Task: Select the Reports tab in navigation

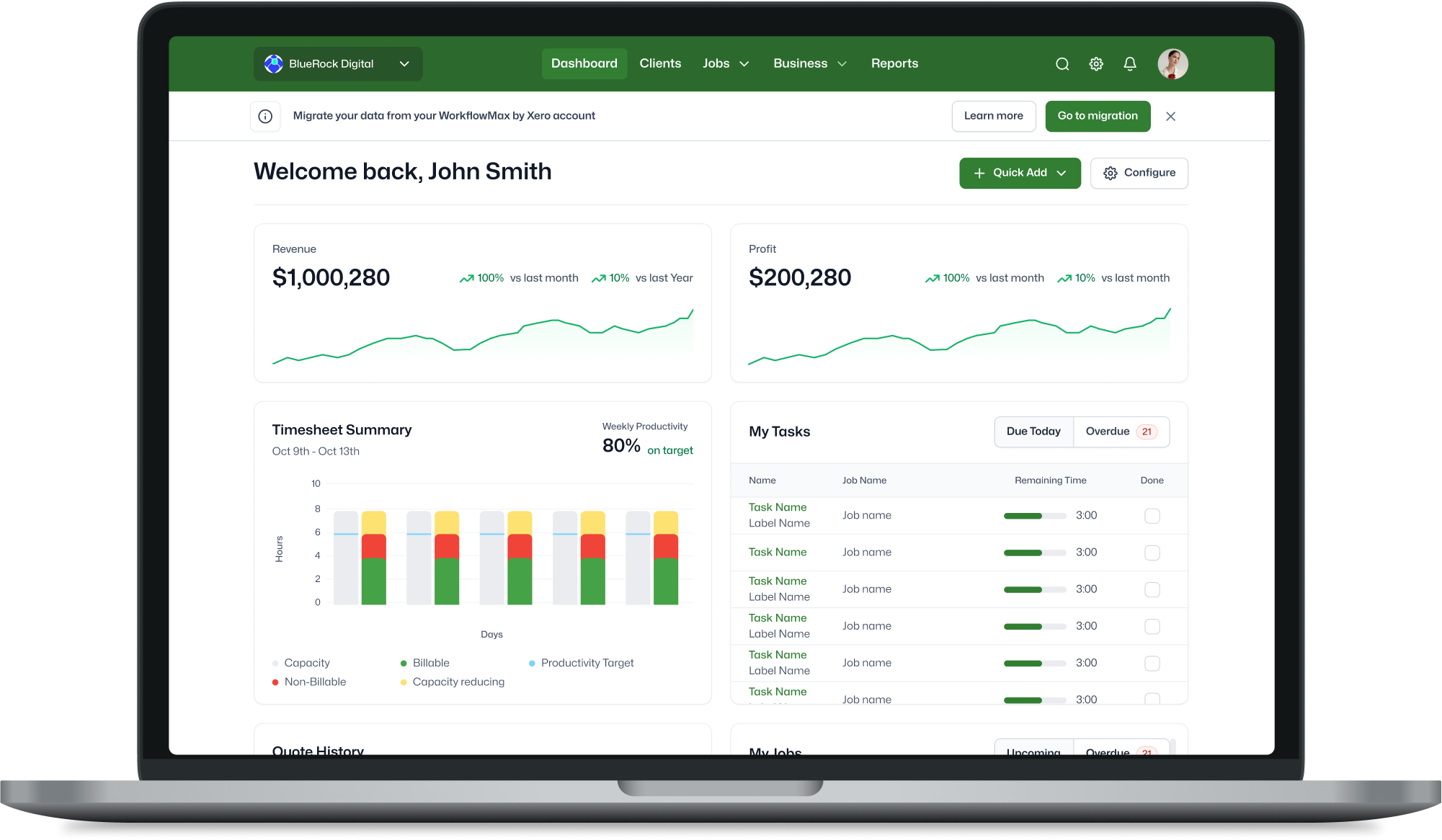Action: (x=894, y=63)
